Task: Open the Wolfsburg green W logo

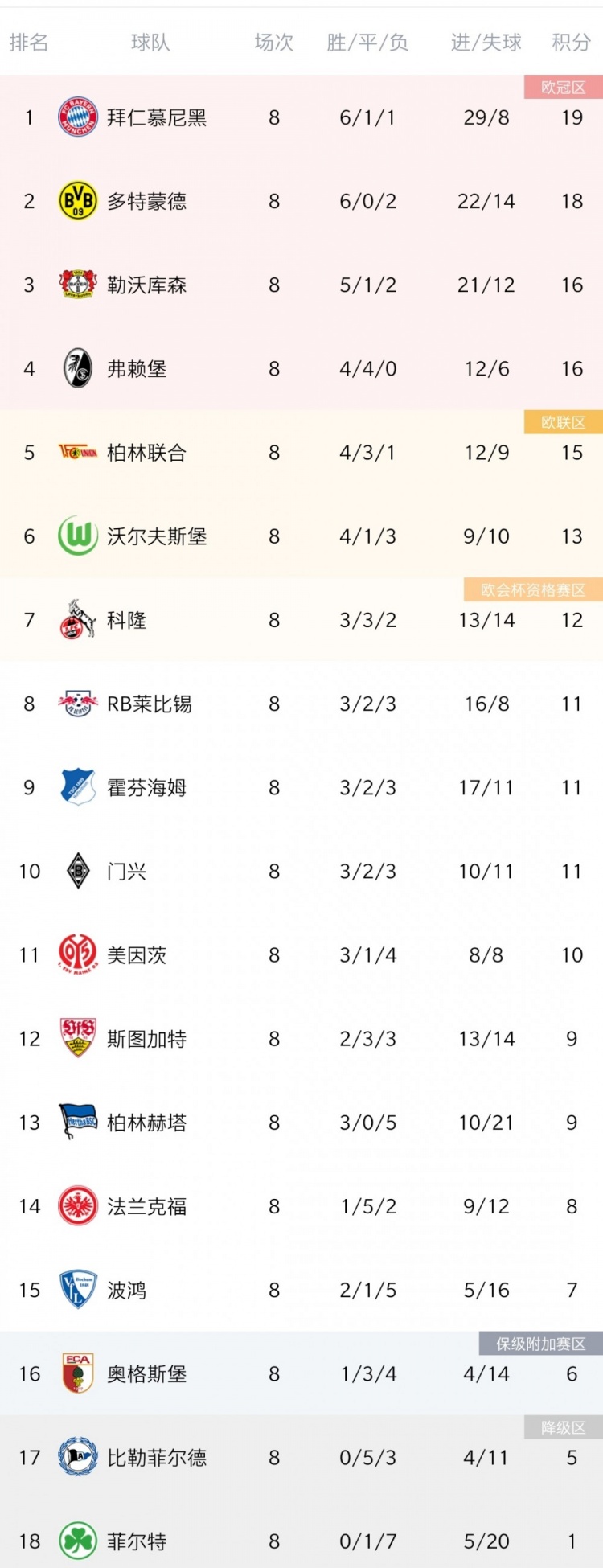Action: click(78, 536)
